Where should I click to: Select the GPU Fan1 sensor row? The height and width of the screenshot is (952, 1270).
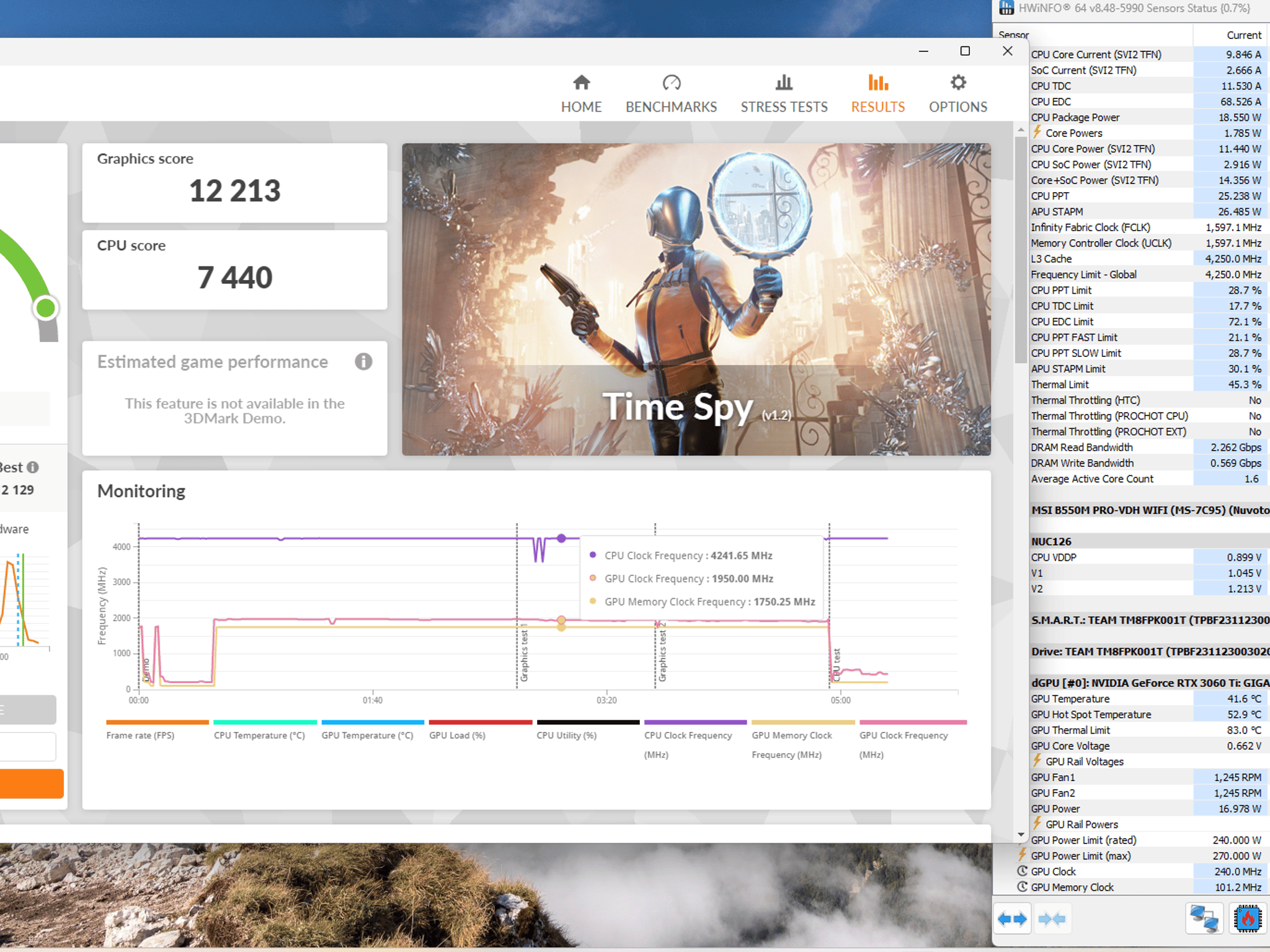1148,777
